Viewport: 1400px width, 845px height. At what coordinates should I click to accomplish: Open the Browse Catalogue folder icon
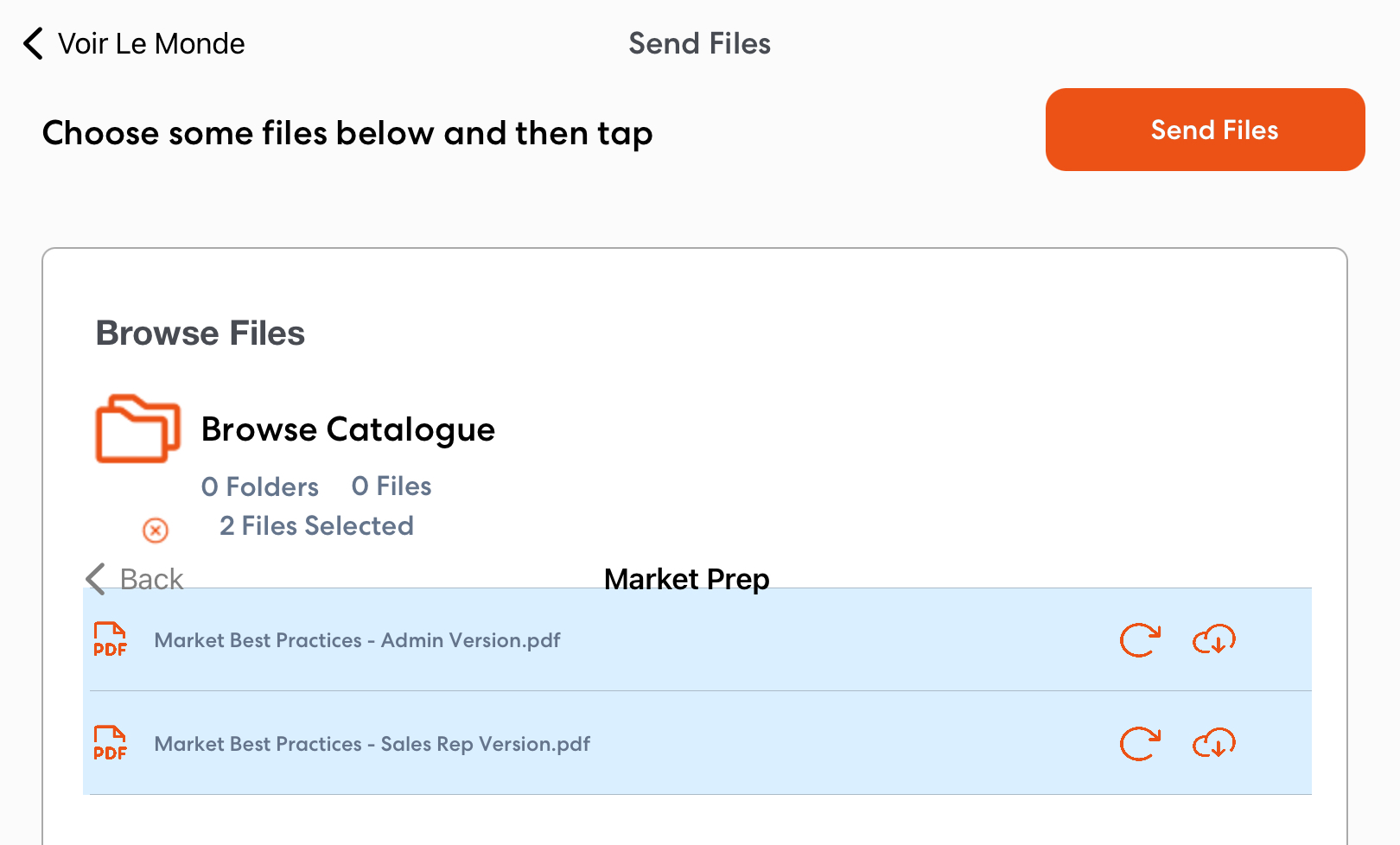click(137, 429)
